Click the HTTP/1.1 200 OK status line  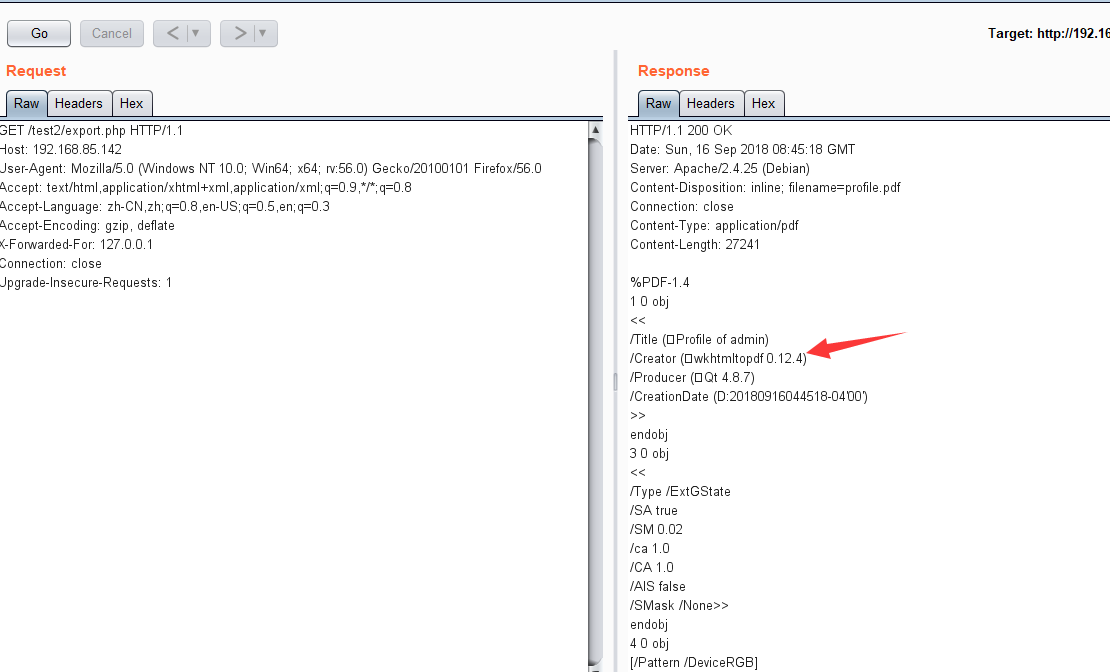click(x=681, y=130)
